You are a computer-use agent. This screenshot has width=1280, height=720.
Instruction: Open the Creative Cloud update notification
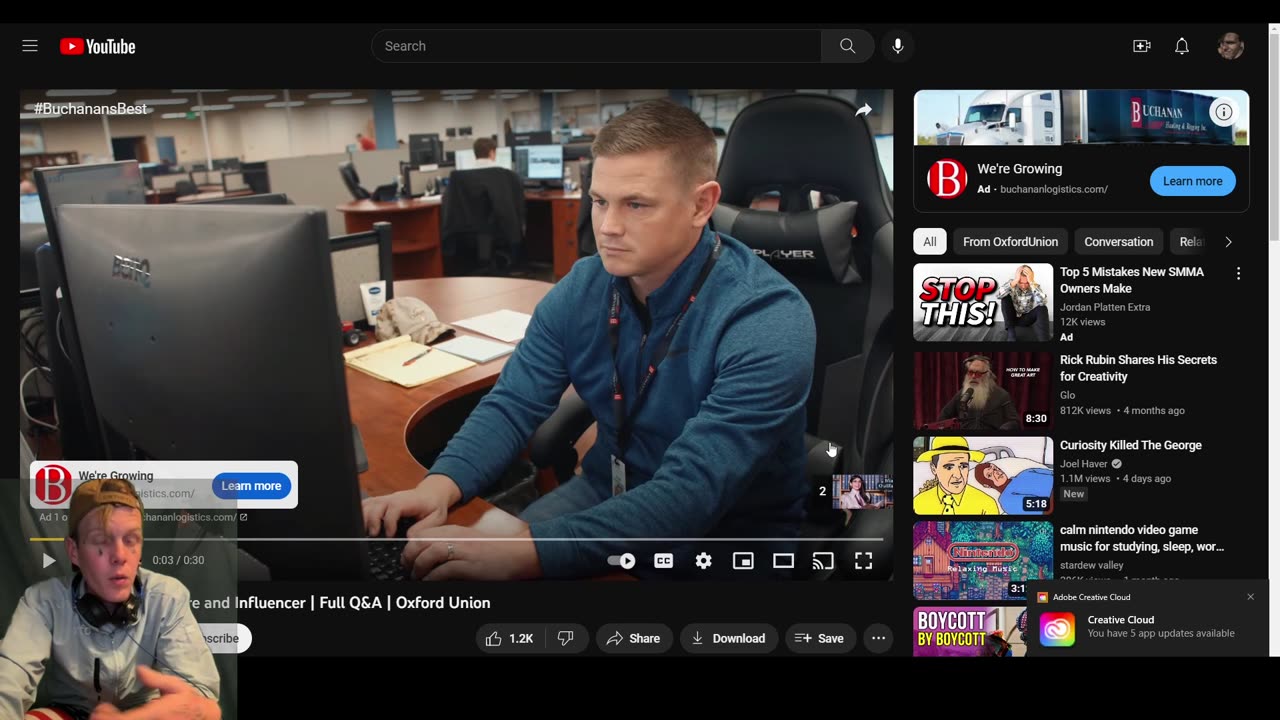click(x=1146, y=619)
